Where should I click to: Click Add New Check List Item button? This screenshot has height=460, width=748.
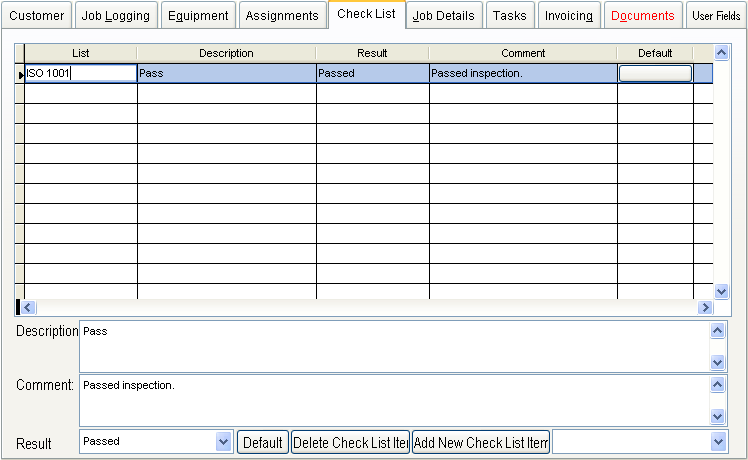tap(481, 442)
